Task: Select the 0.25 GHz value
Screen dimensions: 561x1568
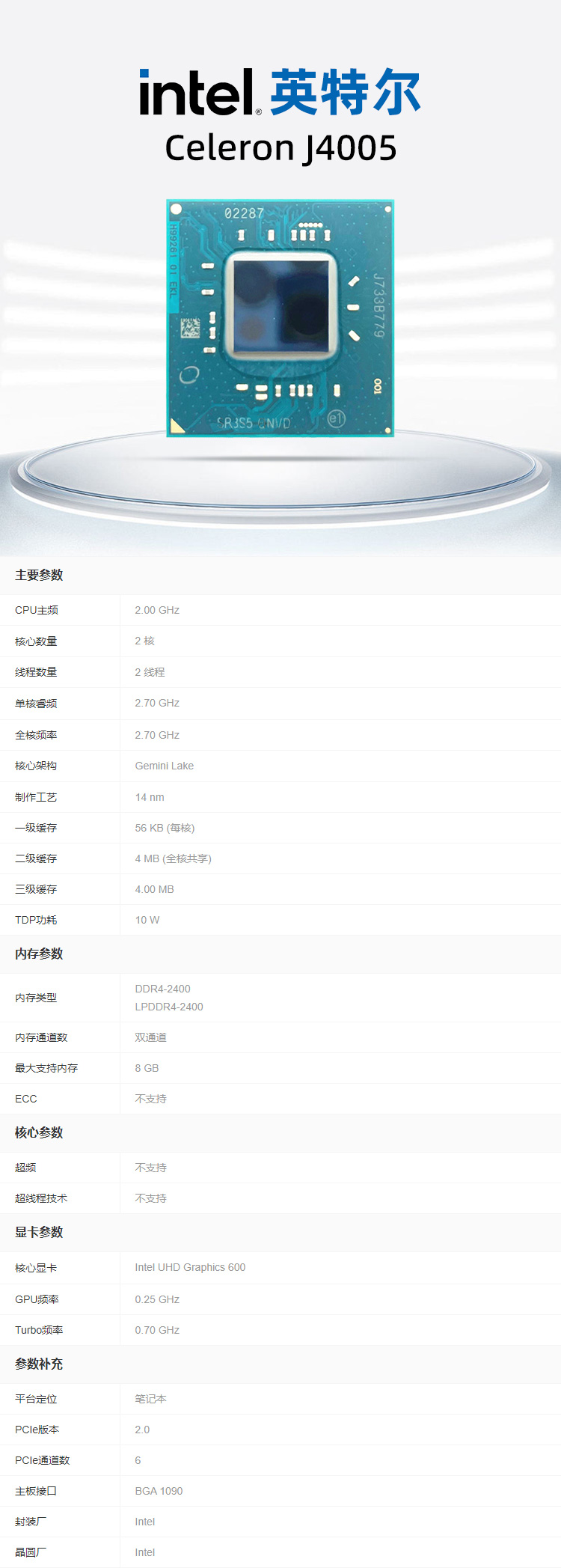Action: point(157,1299)
